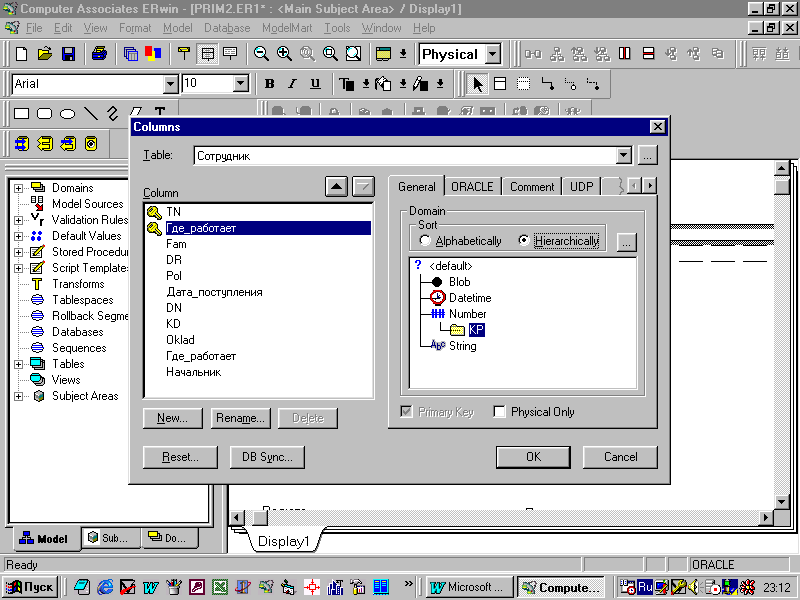Image resolution: width=800 pixels, height=600 pixels.
Task: Click the Save diskette icon
Action: pyautogui.click(x=68, y=54)
